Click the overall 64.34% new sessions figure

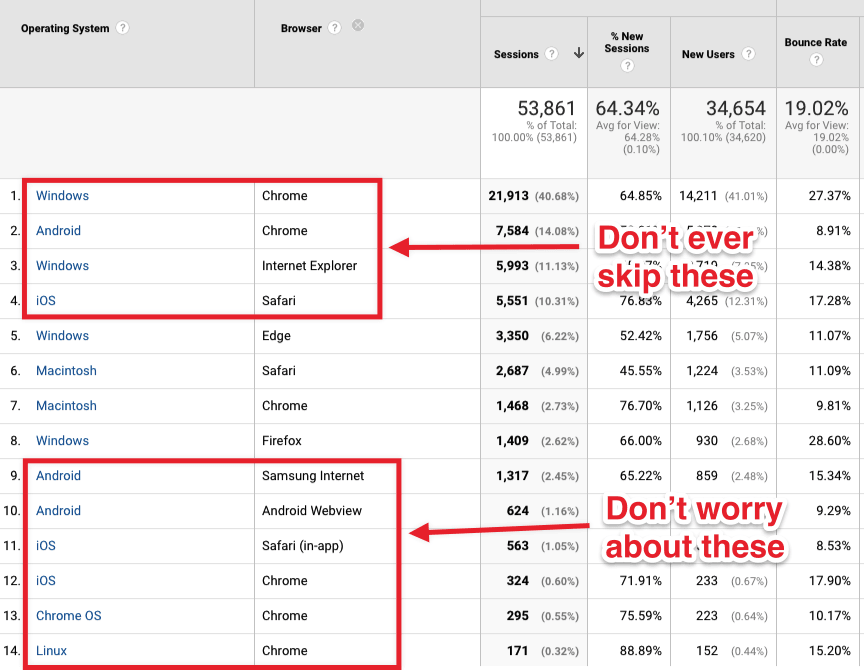[628, 108]
